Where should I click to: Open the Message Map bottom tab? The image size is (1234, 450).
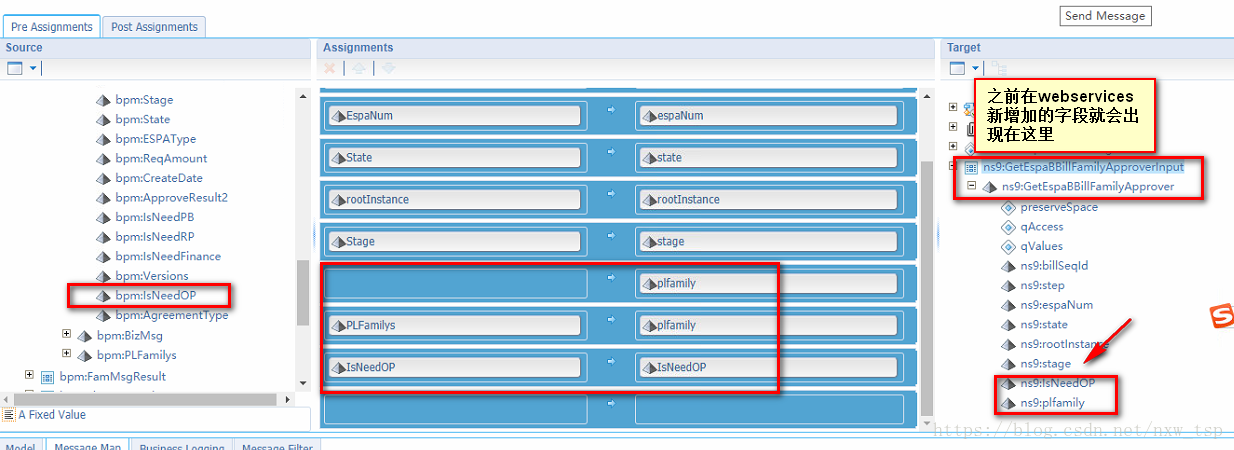(88, 446)
